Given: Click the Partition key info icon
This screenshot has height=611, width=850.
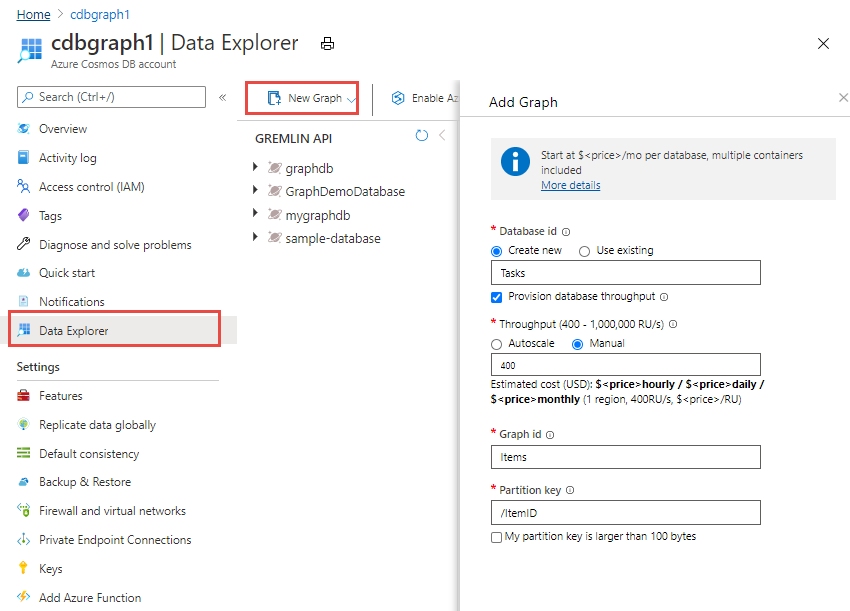Looking at the screenshot, I should 570,491.
